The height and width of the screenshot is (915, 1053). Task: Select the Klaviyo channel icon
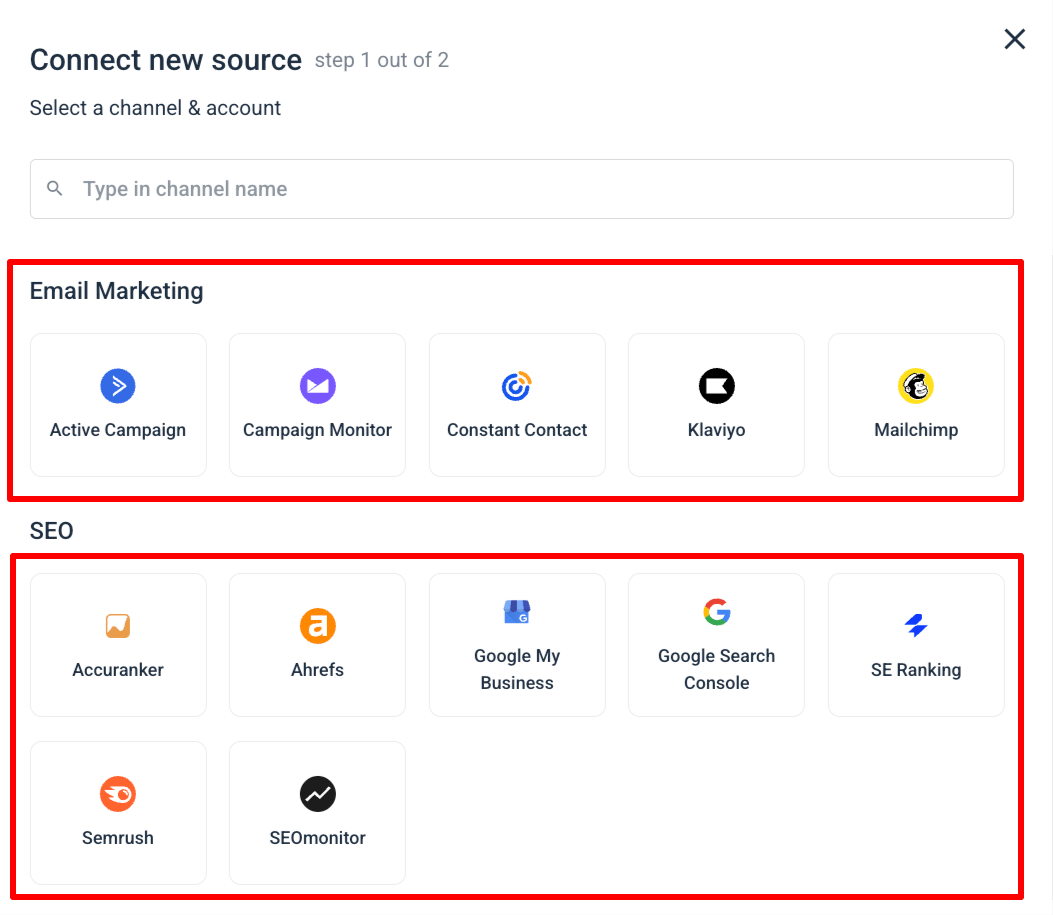click(716, 386)
